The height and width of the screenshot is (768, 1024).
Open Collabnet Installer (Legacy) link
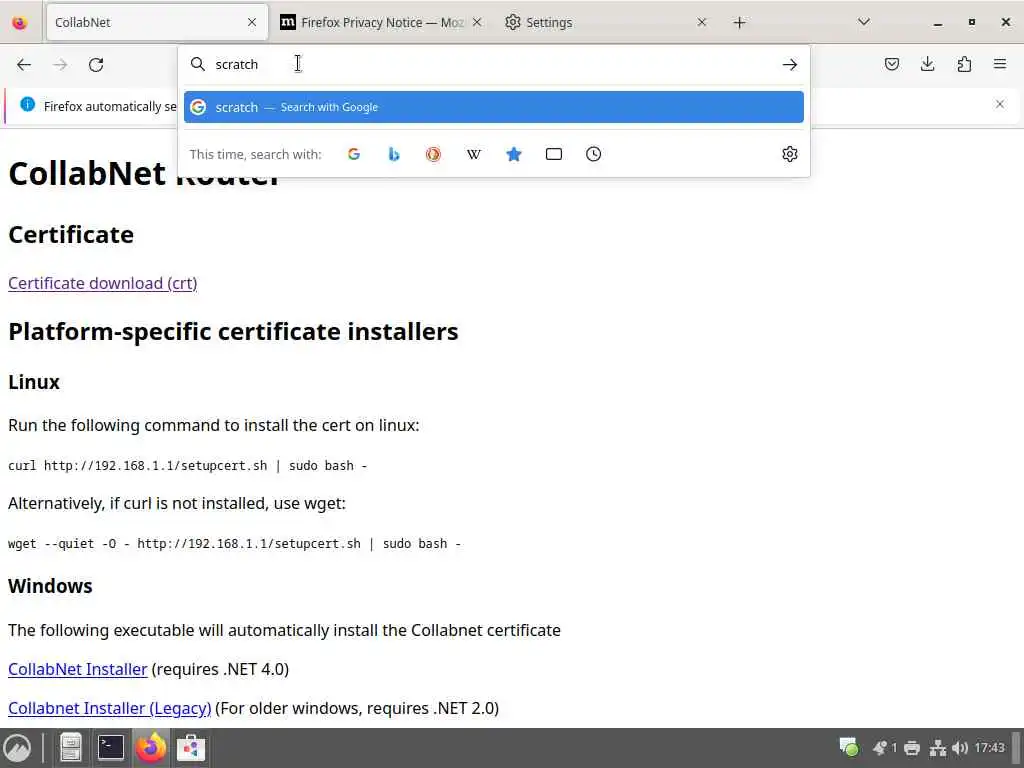110,709
